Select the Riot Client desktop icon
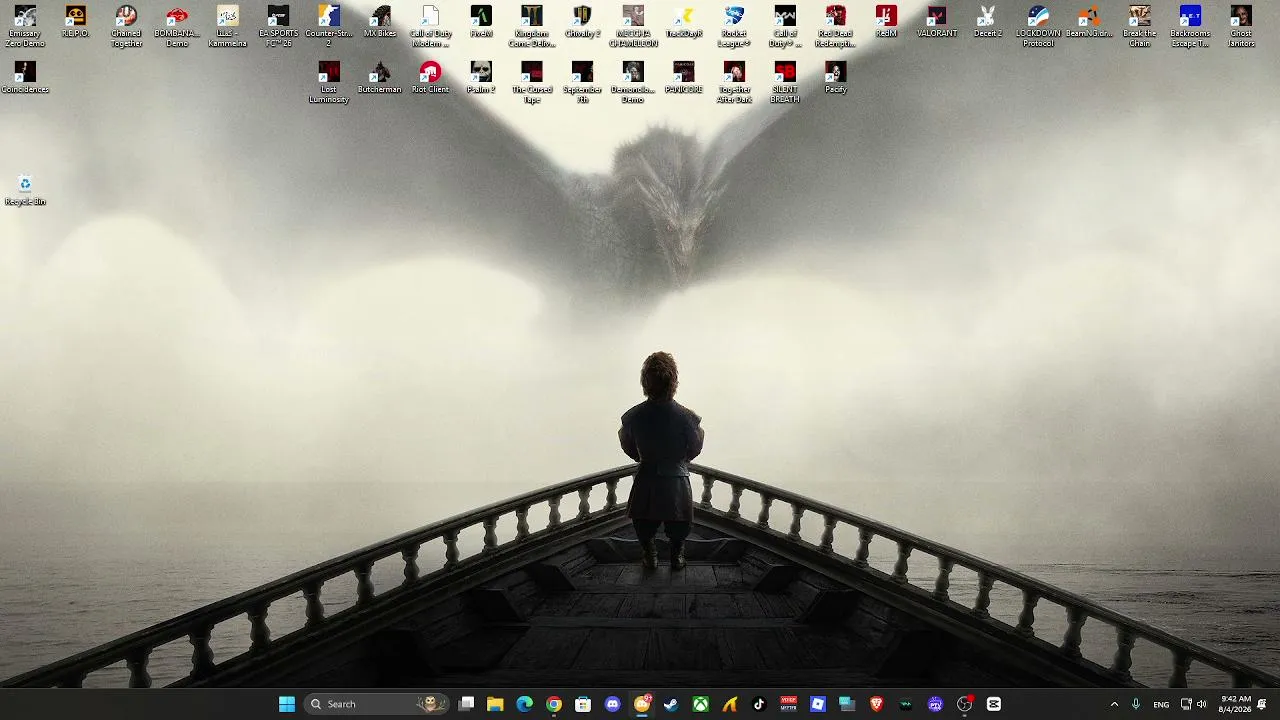 pyautogui.click(x=430, y=77)
